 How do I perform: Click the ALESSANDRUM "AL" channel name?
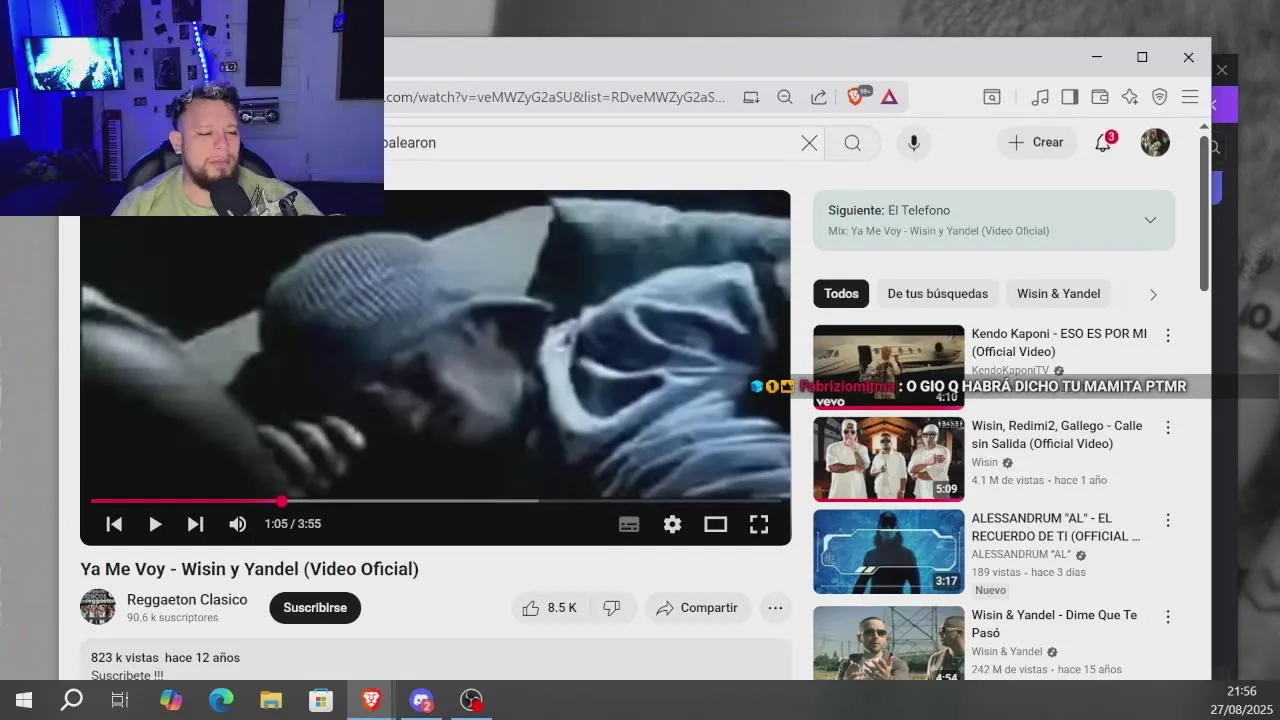[x=1021, y=554]
